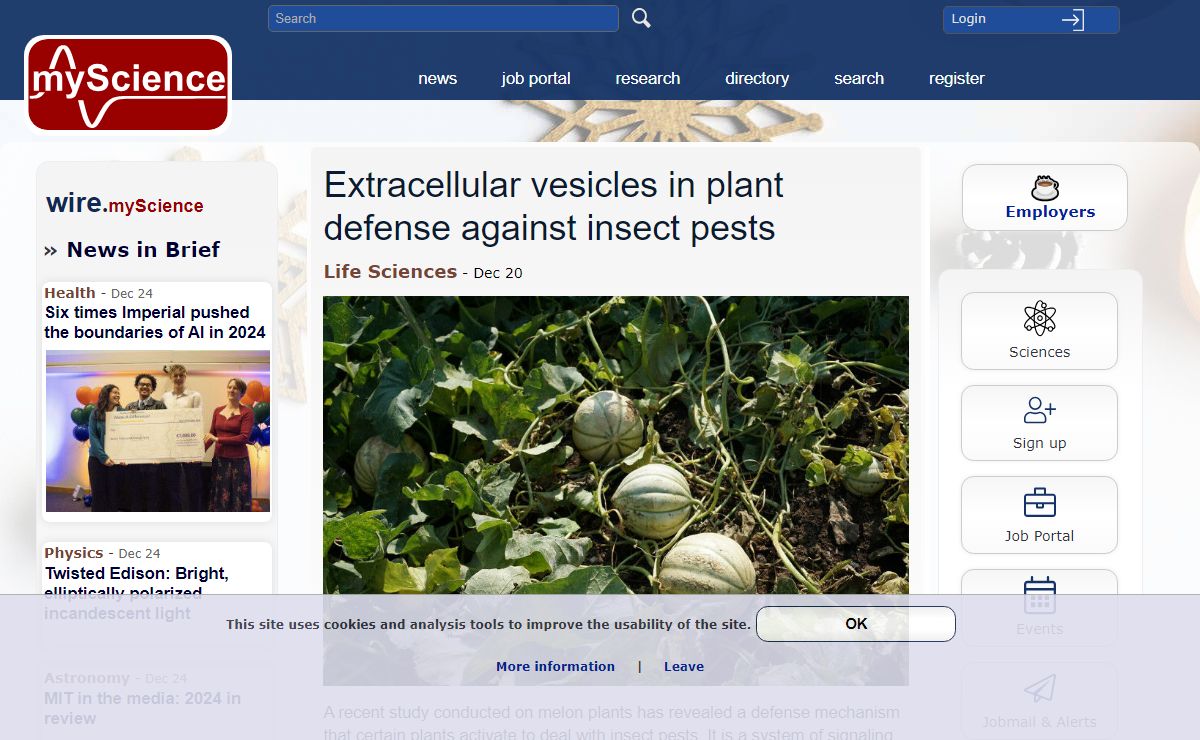Open the Physics category label

pos(74,553)
